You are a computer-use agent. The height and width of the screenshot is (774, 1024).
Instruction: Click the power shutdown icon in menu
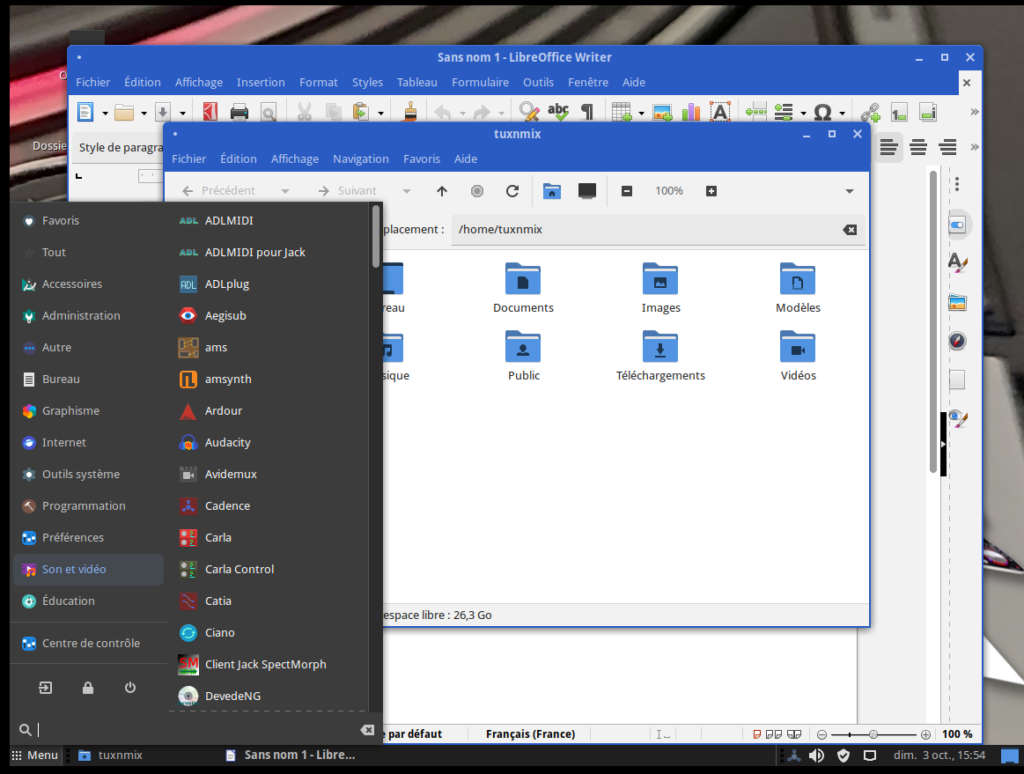[130, 688]
